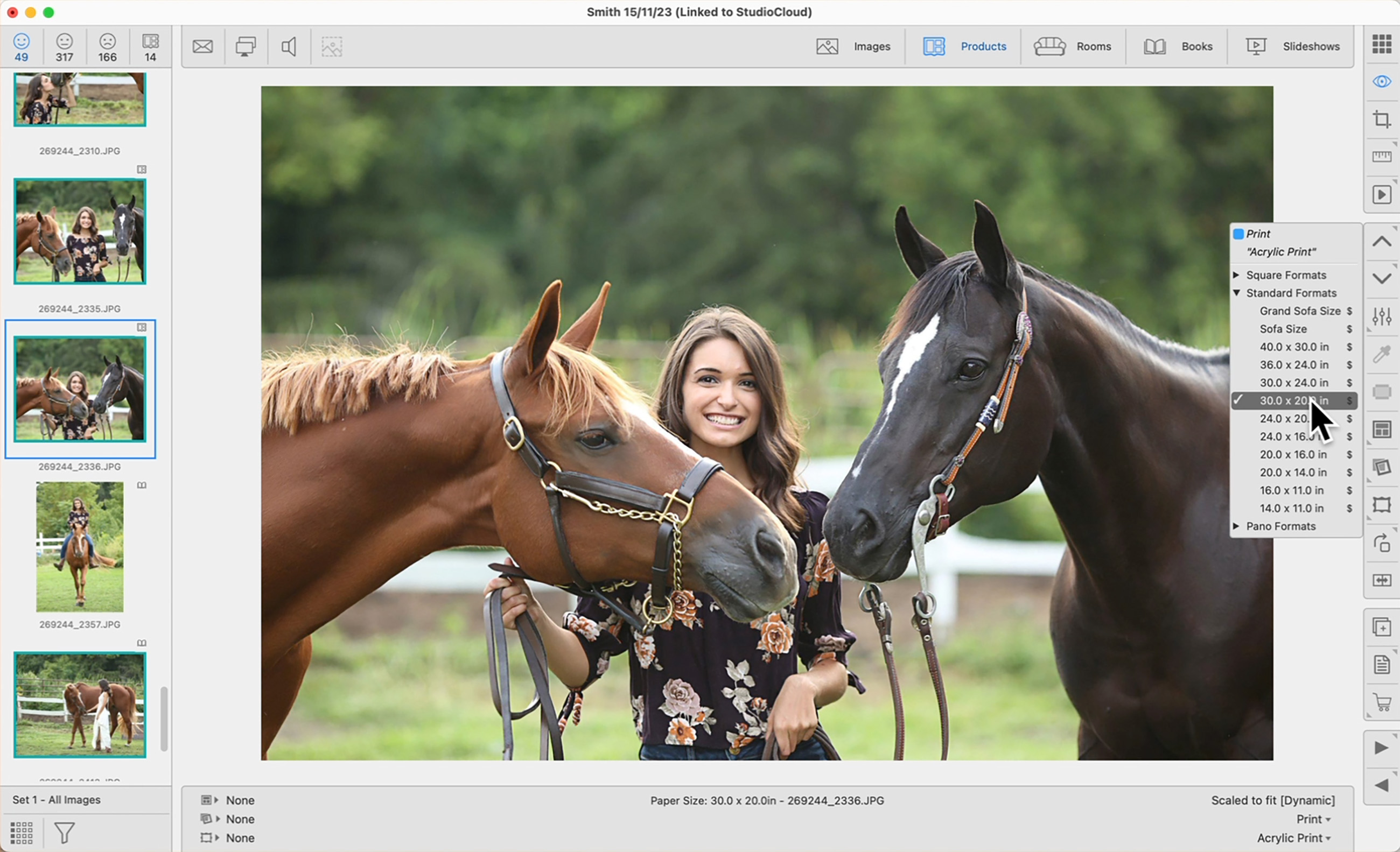Screen dimensions: 1400x852
Task: Show the 166 sad-face rated images
Action: coord(107,47)
